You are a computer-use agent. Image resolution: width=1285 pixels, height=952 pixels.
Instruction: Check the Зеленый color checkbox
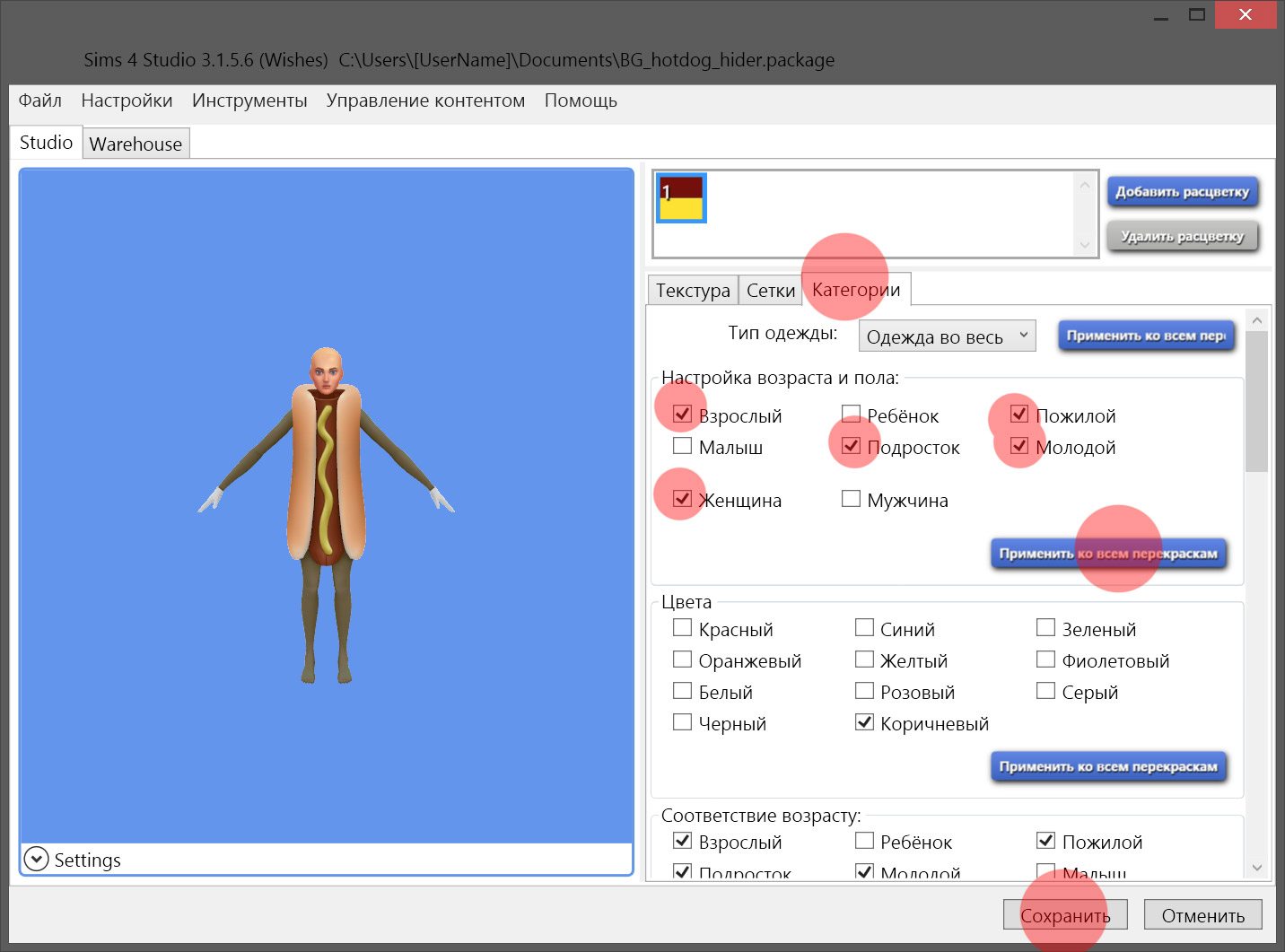(x=1045, y=627)
